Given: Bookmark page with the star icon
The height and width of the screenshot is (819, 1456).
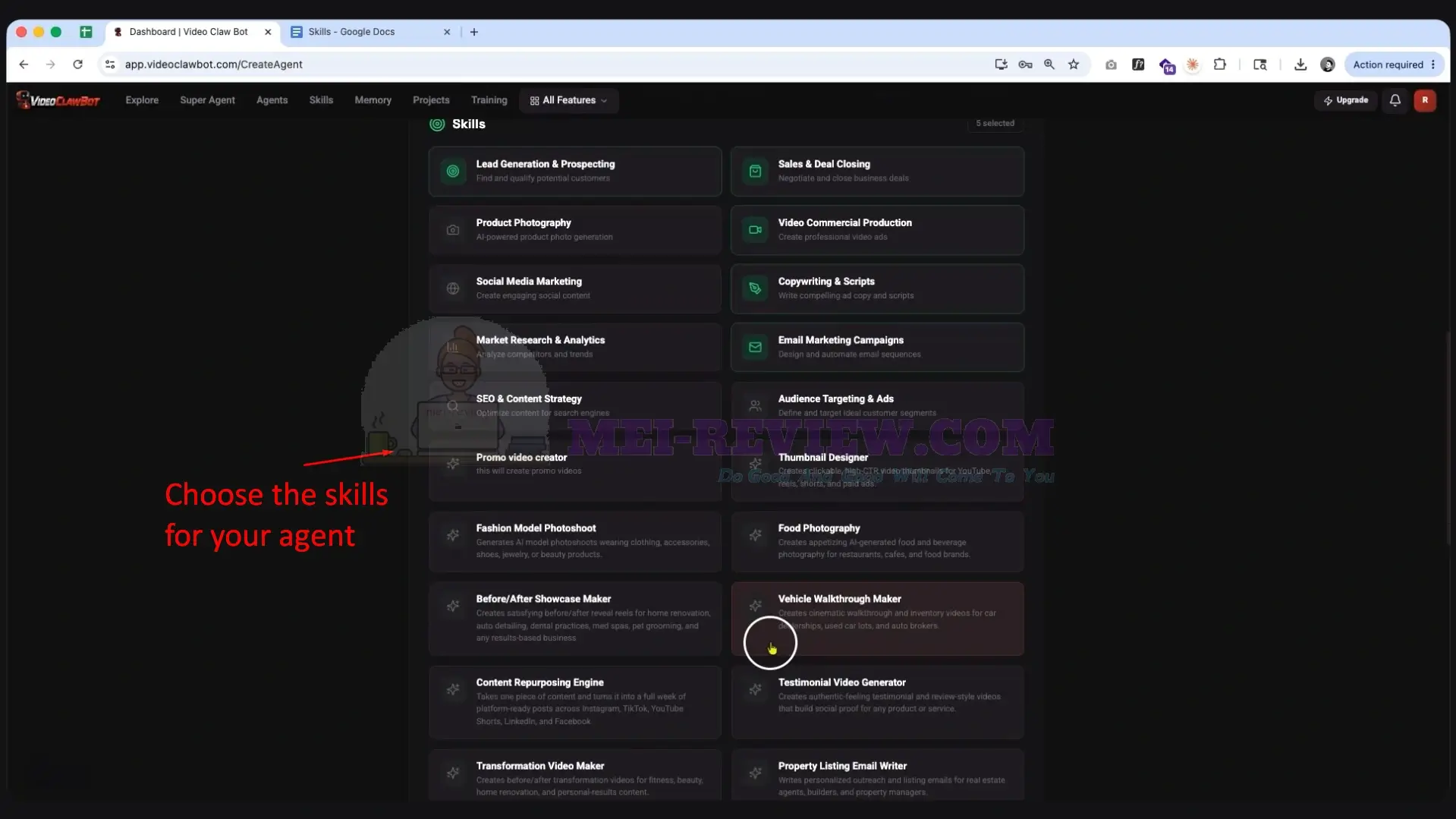Looking at the screenshot, I should pyautogui.click(x=1073, y=65).
